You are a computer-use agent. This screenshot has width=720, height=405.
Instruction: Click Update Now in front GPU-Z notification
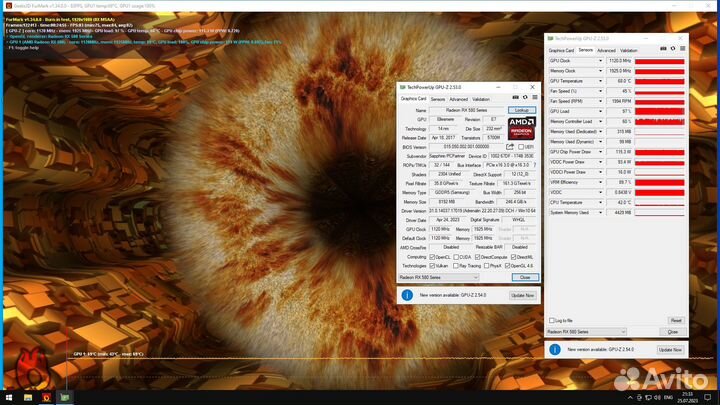[523, 295]
